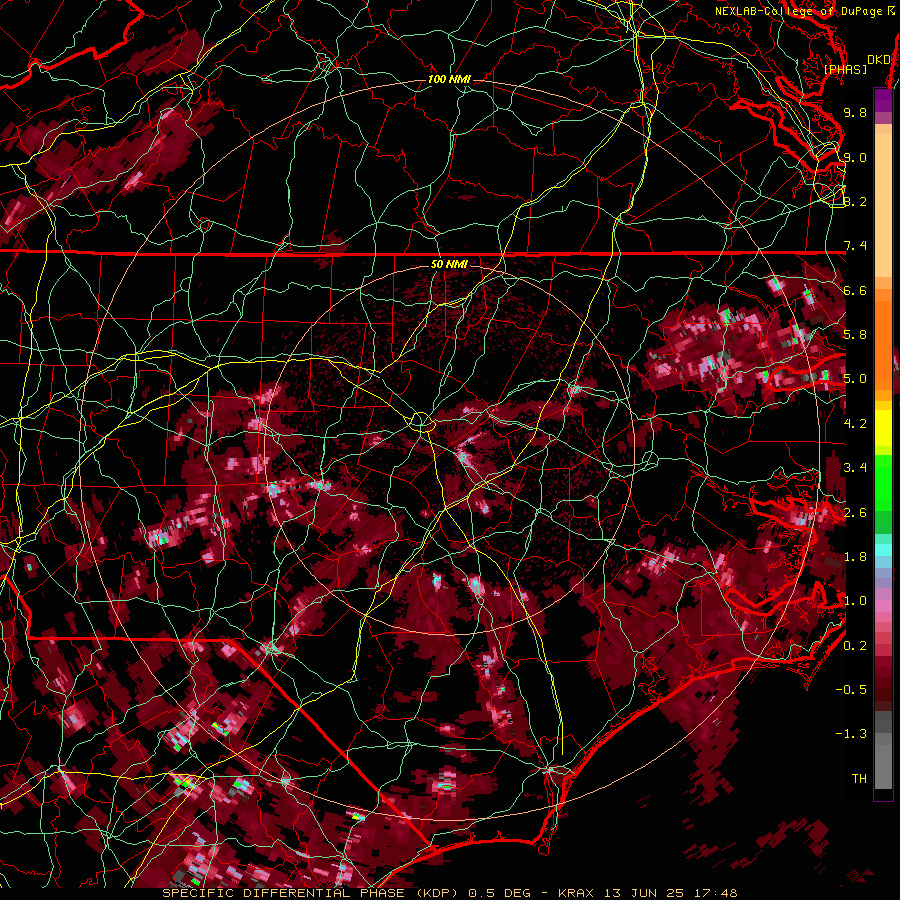Click the yellow segment of the color bar

pos(883,428)
